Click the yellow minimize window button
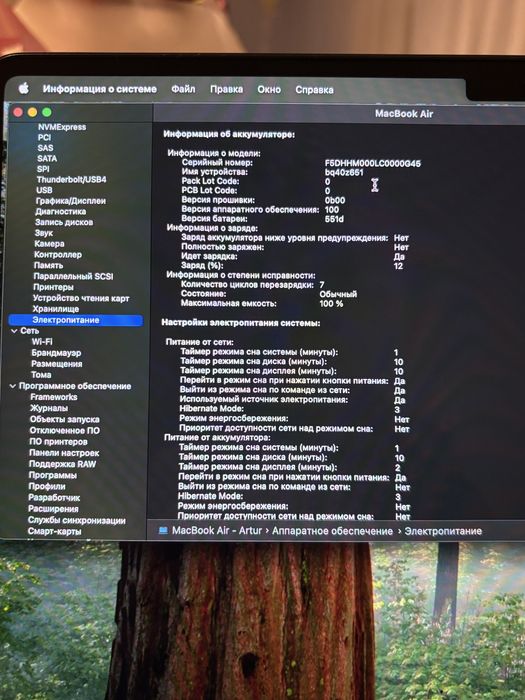This screenshot has height=700, width=525. (33, 112)
